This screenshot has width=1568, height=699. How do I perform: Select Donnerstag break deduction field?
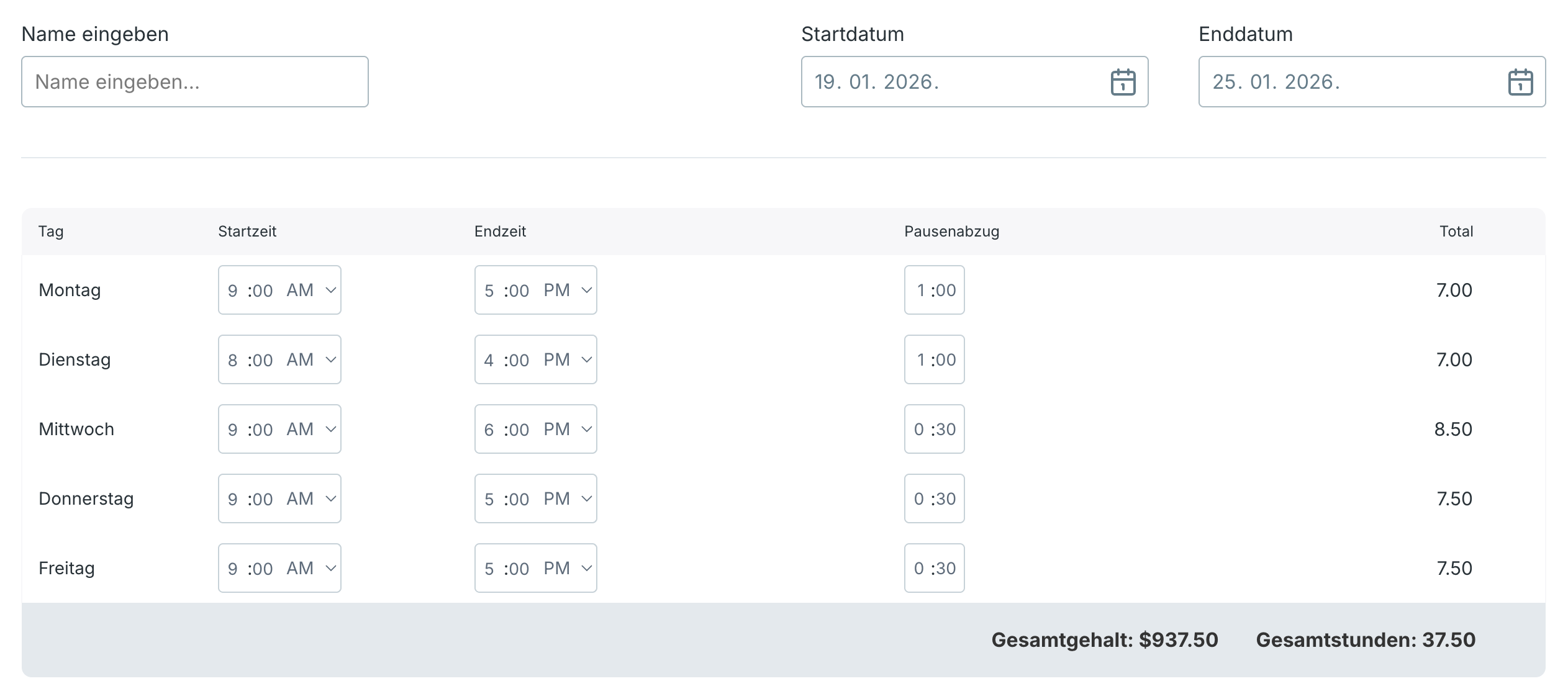pyautogui.click(x=934, y=498)
